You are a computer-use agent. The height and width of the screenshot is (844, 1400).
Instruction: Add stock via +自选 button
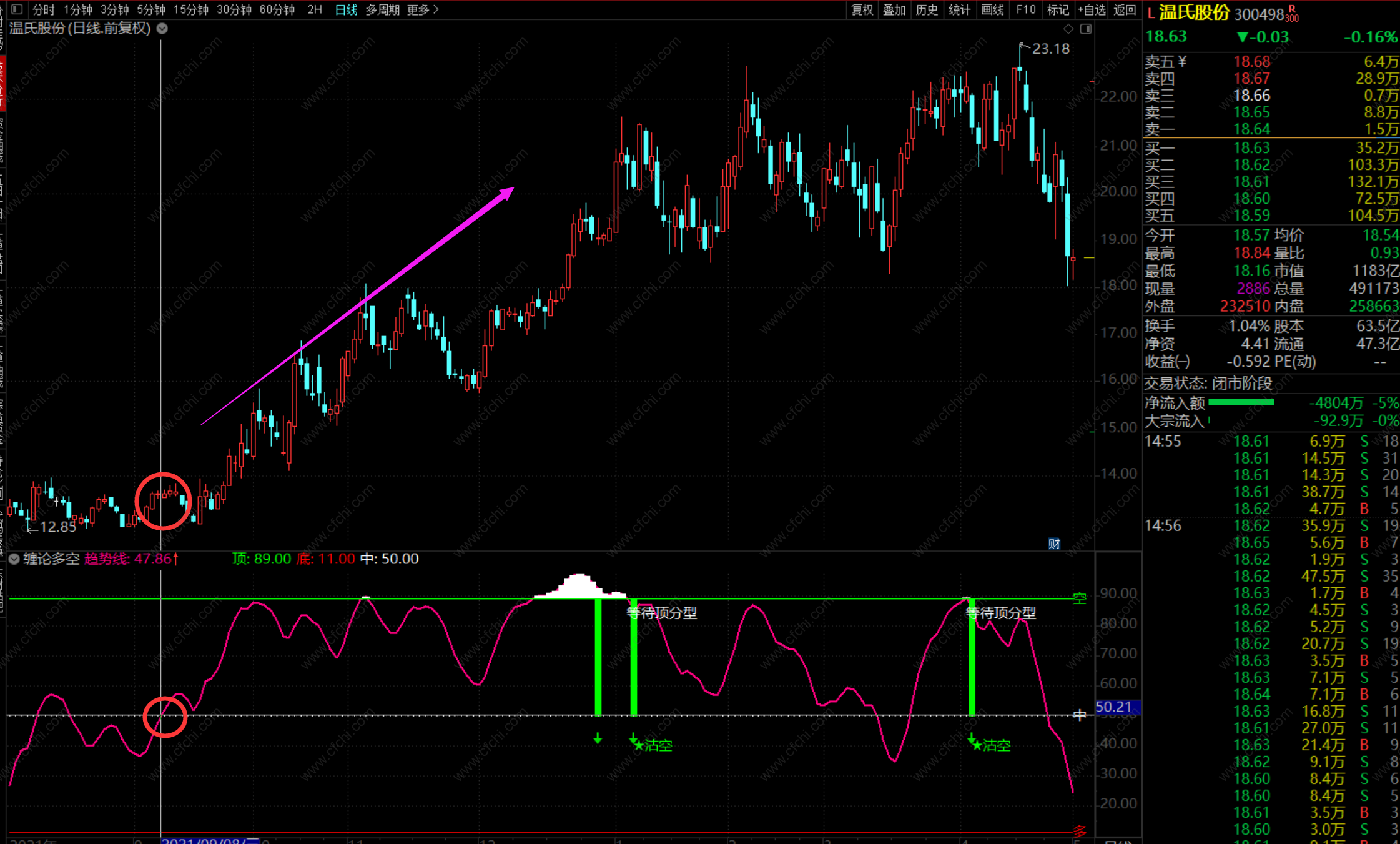pos(1092,9)
